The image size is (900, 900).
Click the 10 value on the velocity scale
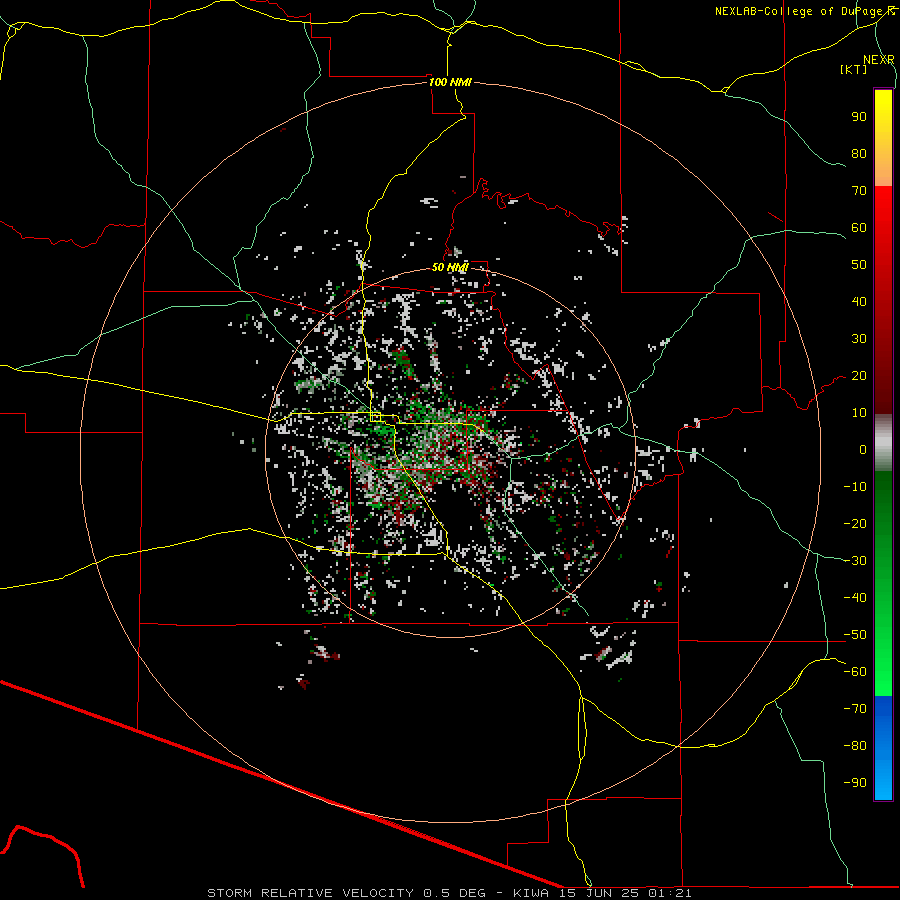click(859, 413)
